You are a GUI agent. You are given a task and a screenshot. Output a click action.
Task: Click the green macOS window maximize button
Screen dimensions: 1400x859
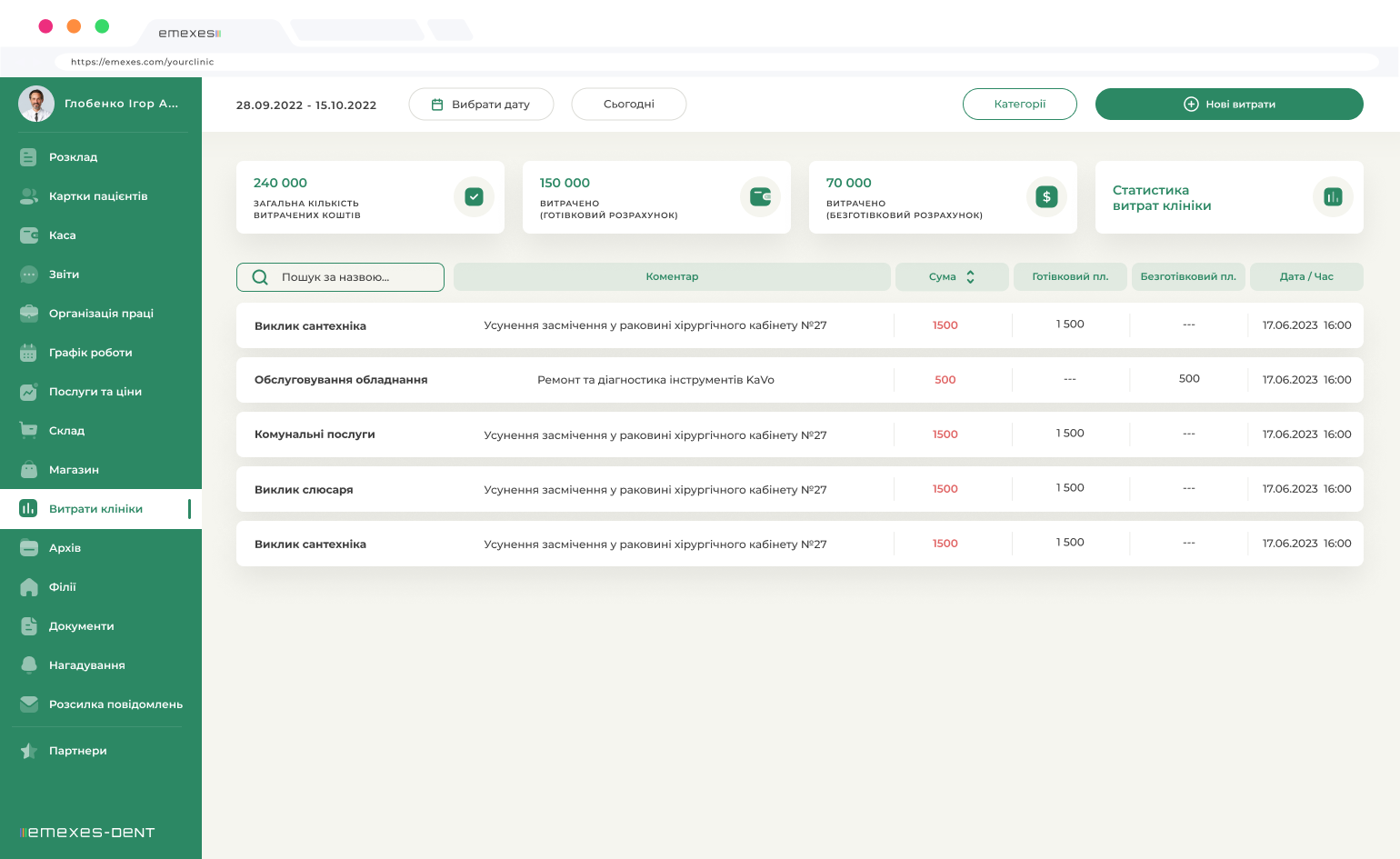coord(102,26)
